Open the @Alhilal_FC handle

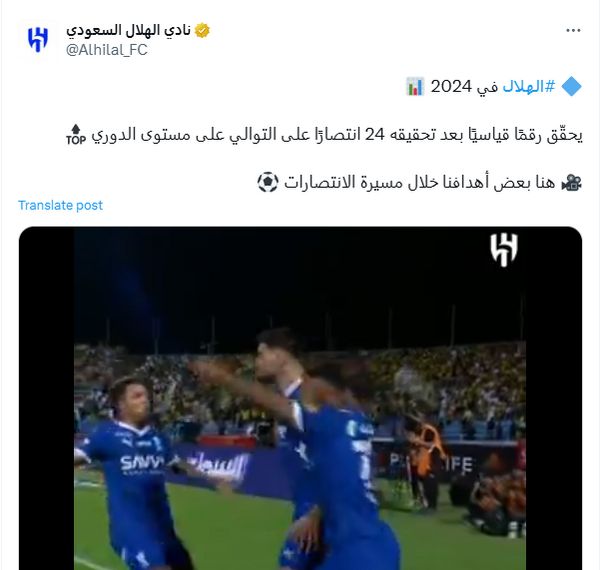coord(107,50)
